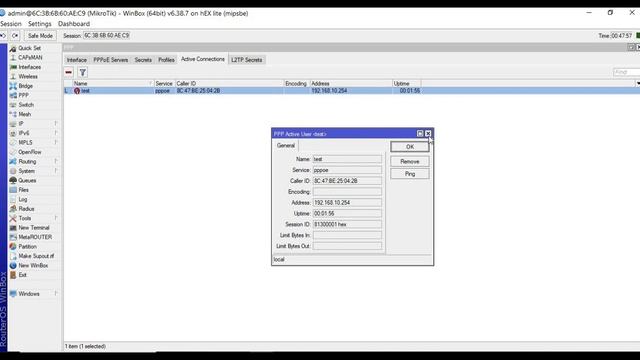Switch to Profiles tab
Screen dimensions: 640x360
166,60
